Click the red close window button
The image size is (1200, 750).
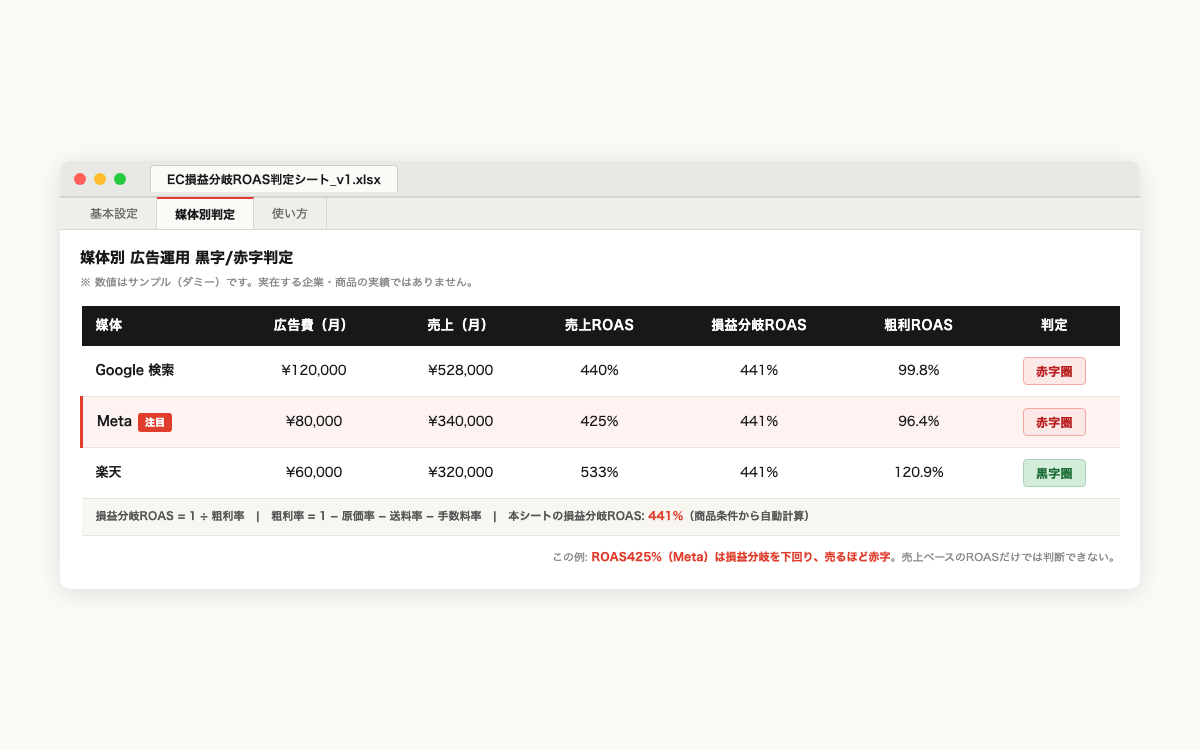pyautogui.click(x=80, y=179)
